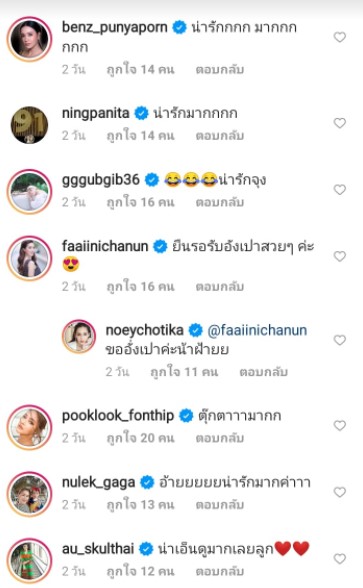Reply to nulek_gaga's comment
Screen dimensions: 363x588
tap(220, 505)
